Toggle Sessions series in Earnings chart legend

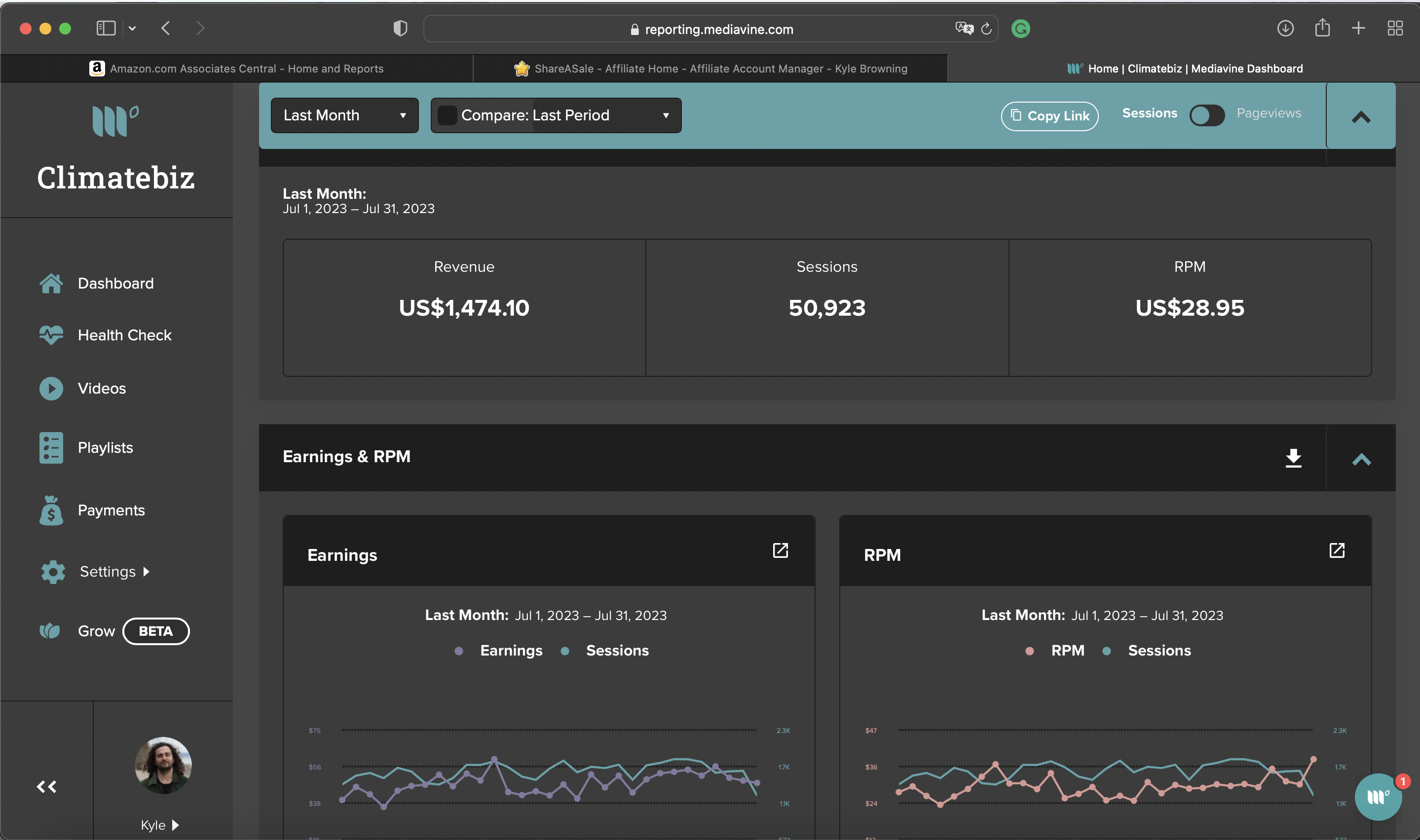[x=605, y=651]
